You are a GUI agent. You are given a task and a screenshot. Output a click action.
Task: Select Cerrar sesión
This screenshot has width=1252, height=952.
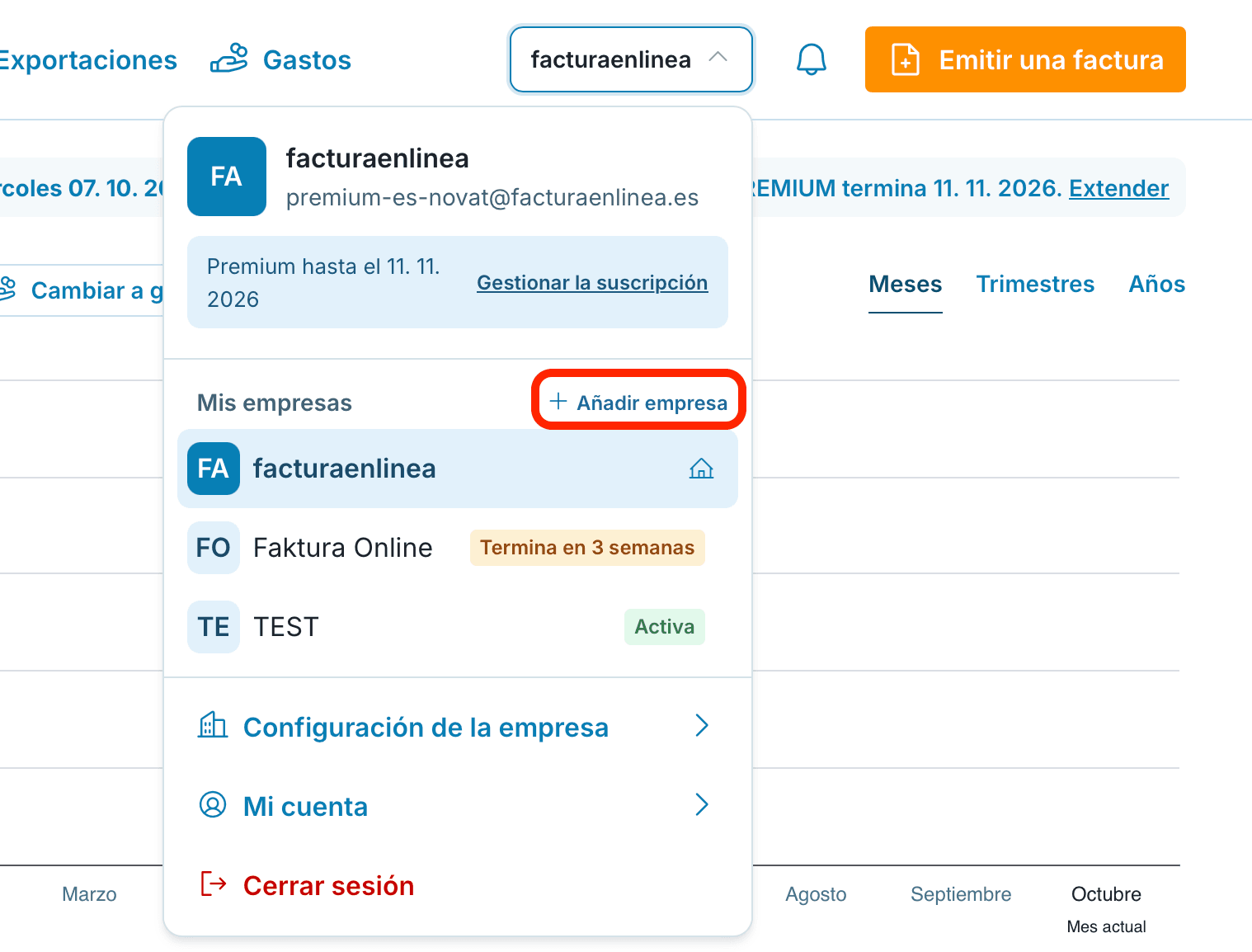[328, 886]
